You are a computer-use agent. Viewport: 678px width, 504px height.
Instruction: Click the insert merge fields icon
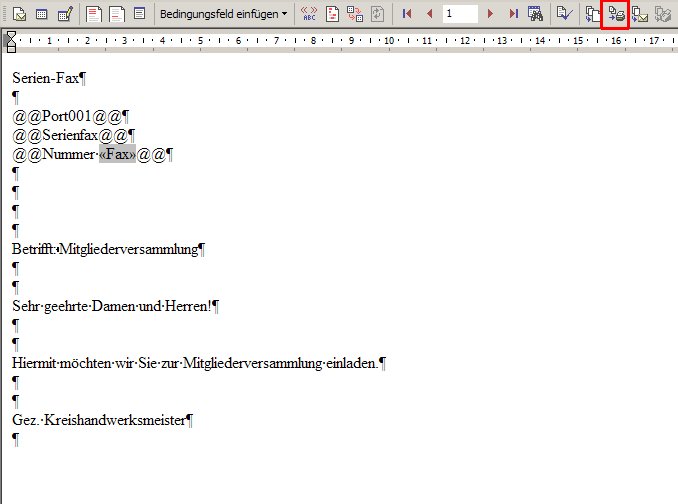pos(140,14)
